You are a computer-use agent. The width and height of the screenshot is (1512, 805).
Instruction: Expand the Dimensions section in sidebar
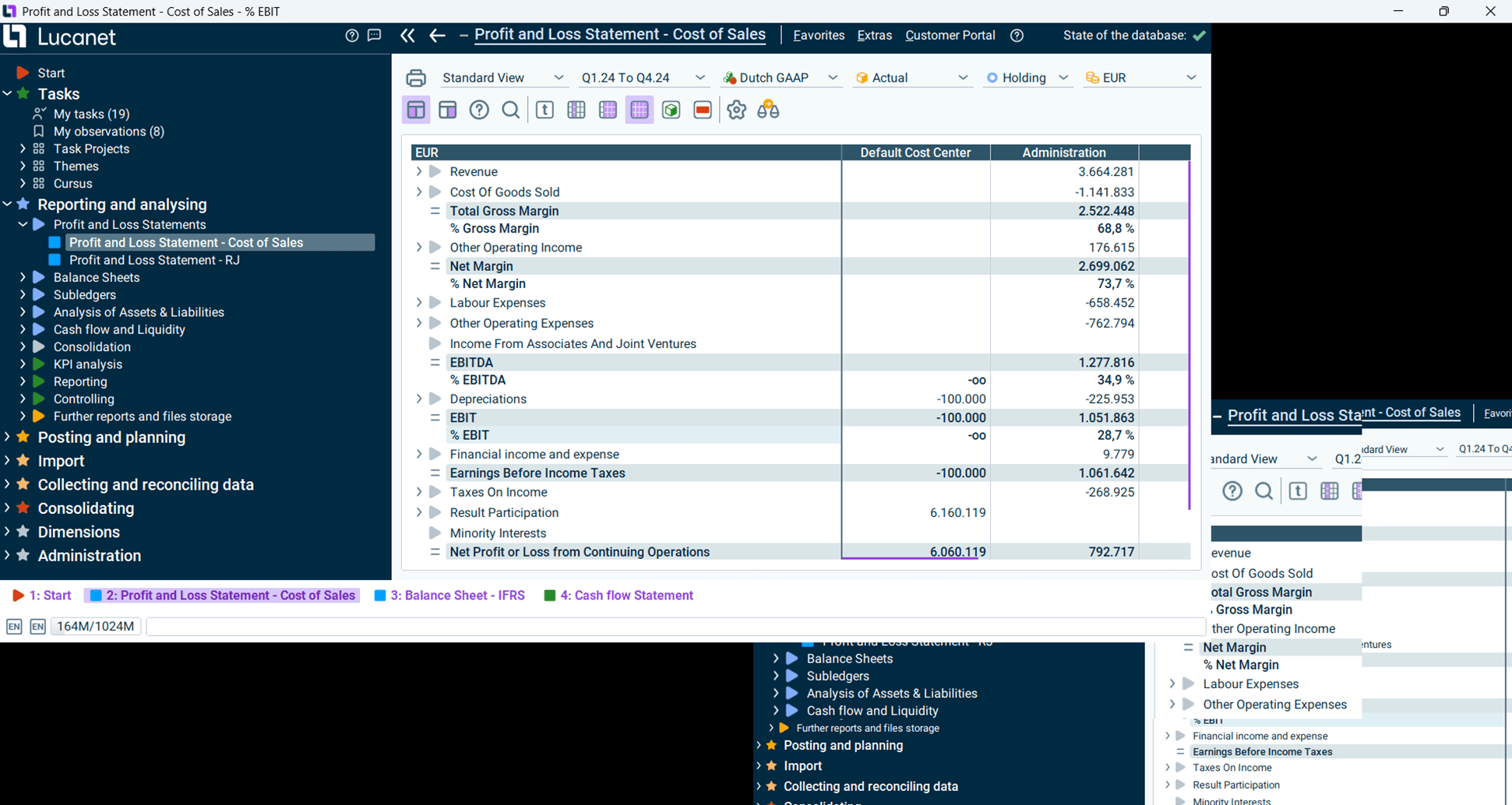[7, 532]
